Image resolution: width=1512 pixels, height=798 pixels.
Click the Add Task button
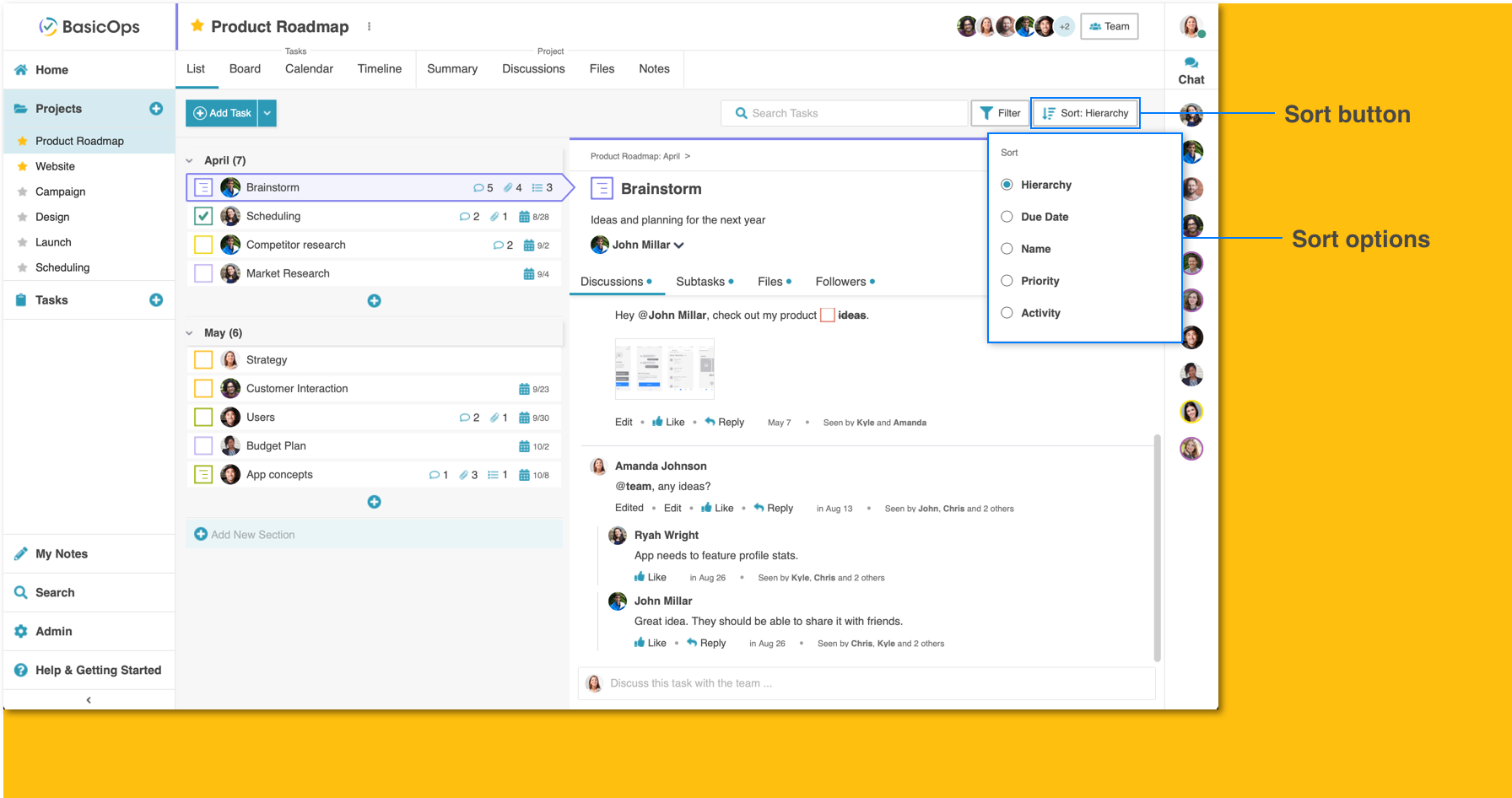click(222, 113)
